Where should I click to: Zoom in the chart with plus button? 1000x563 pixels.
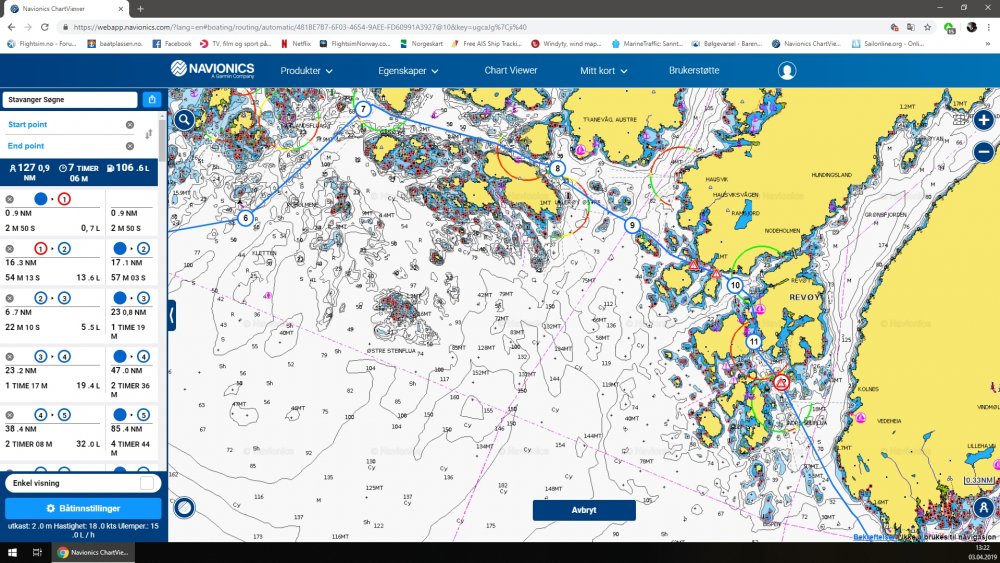(x=983, y=120)
